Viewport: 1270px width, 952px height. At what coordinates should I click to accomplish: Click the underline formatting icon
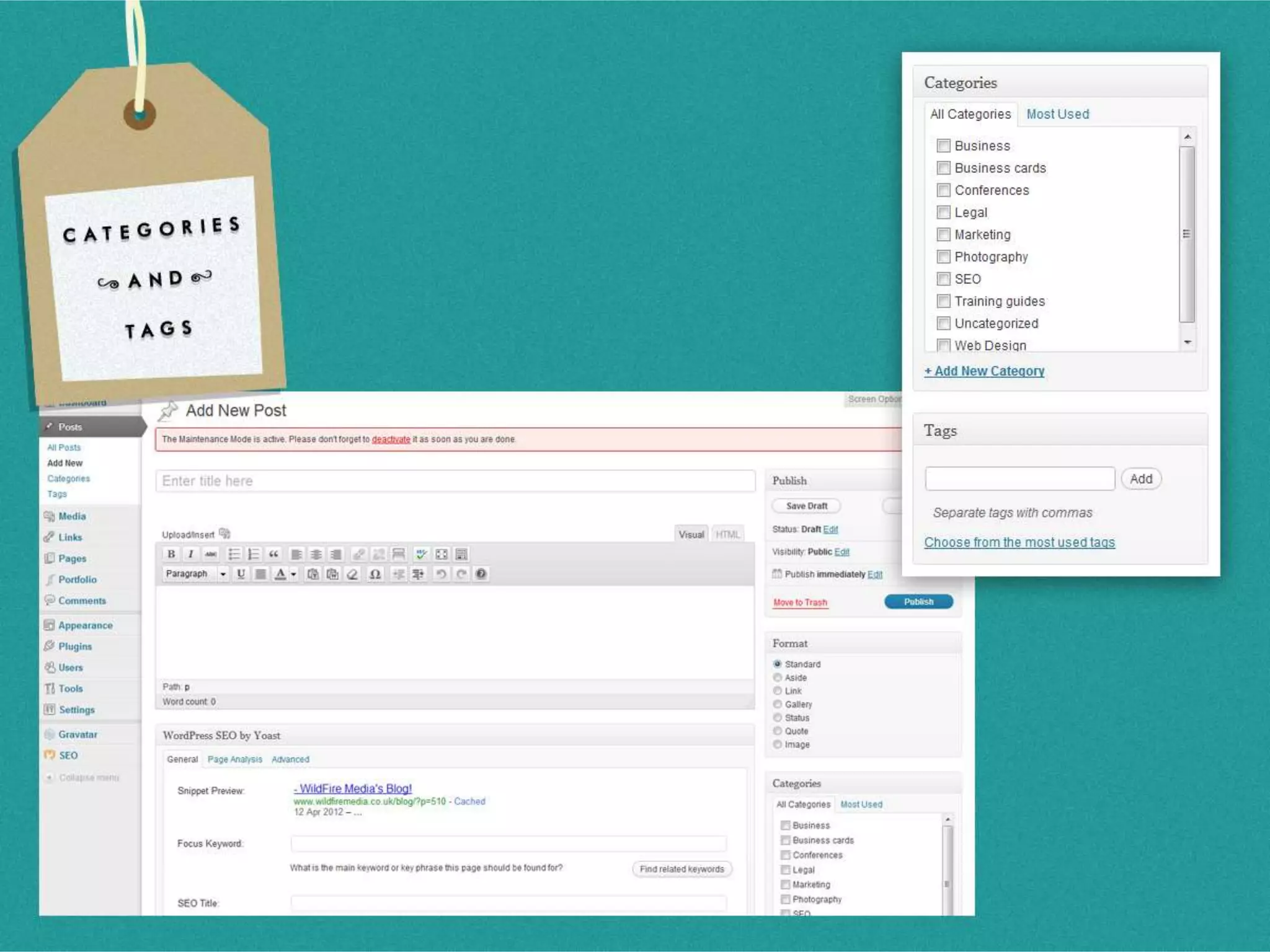241,574
